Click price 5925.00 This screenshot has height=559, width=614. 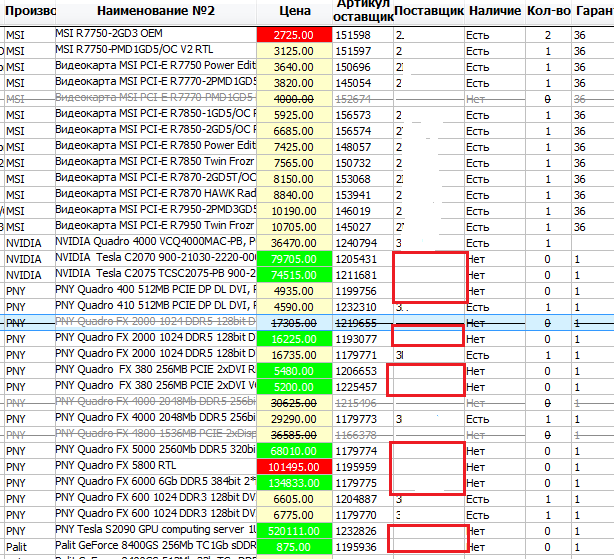click(x=294, y=115)
